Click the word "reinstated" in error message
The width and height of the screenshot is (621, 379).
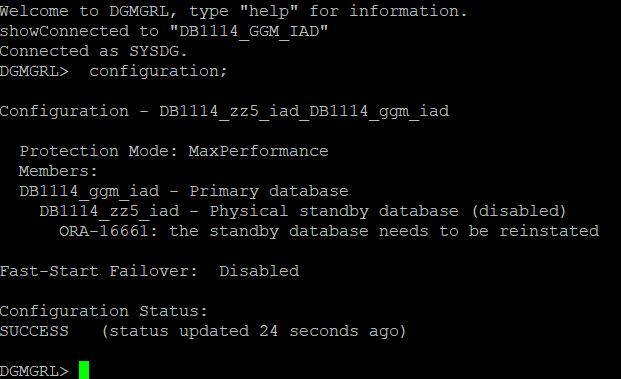549,231
